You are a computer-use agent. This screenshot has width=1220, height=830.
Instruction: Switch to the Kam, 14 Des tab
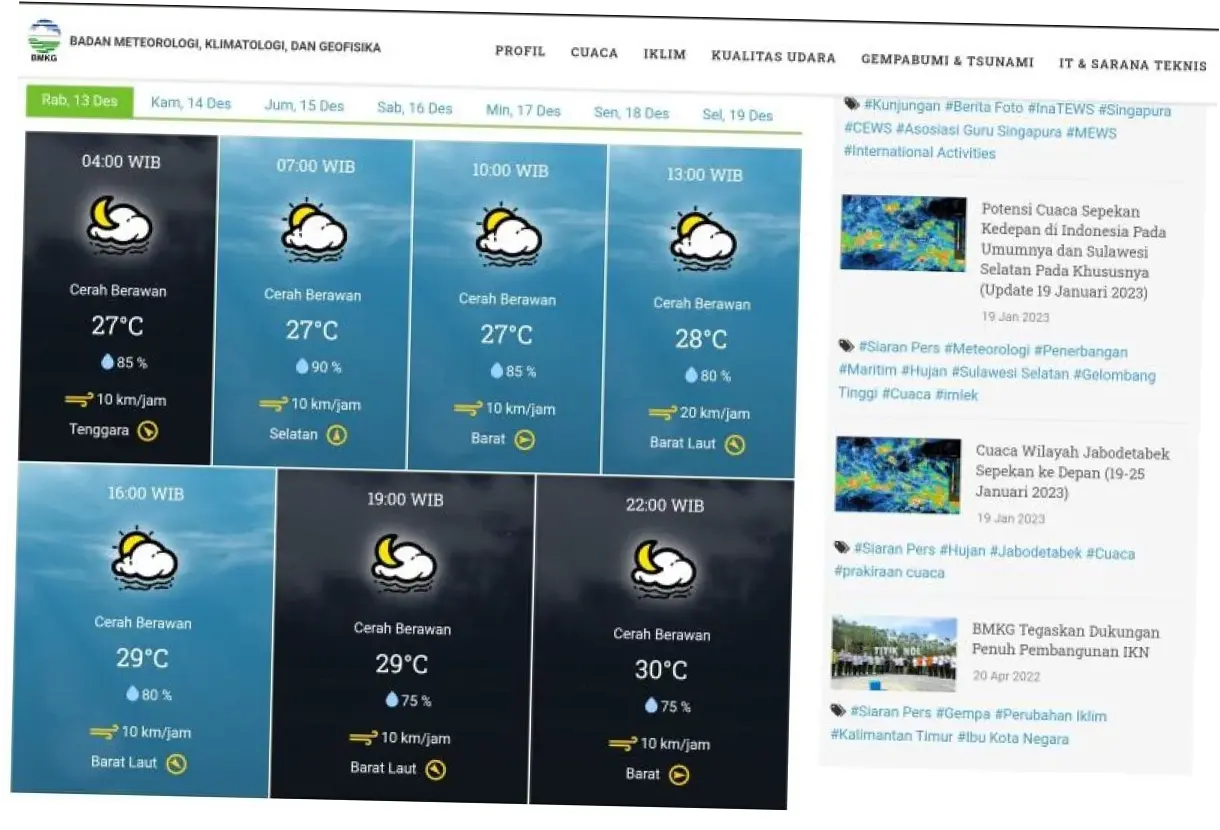point(191,103)
